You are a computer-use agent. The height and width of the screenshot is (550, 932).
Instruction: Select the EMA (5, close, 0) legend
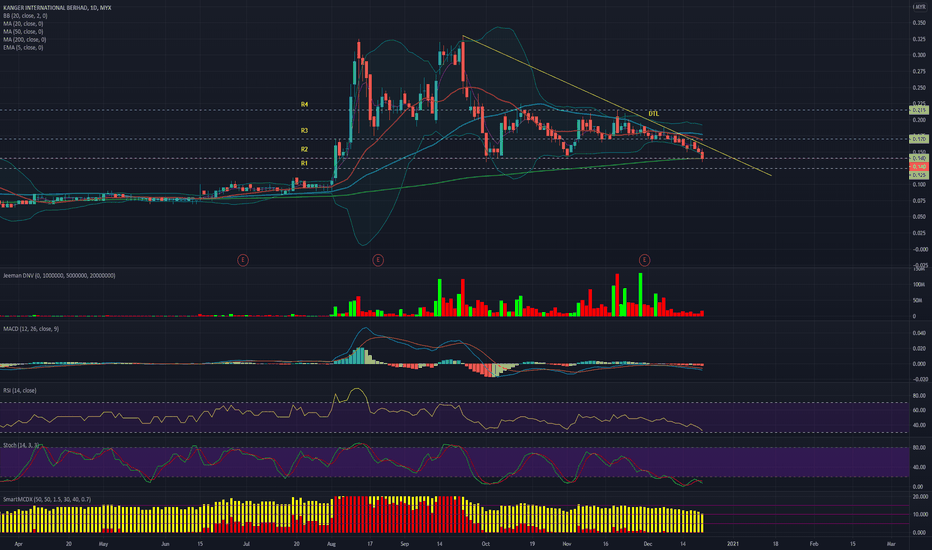[23, 47]
